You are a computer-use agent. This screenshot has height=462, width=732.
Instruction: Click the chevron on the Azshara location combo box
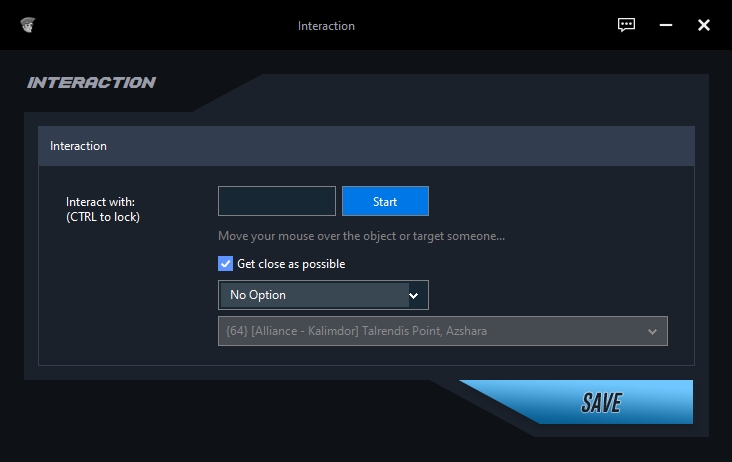(653, 331)
